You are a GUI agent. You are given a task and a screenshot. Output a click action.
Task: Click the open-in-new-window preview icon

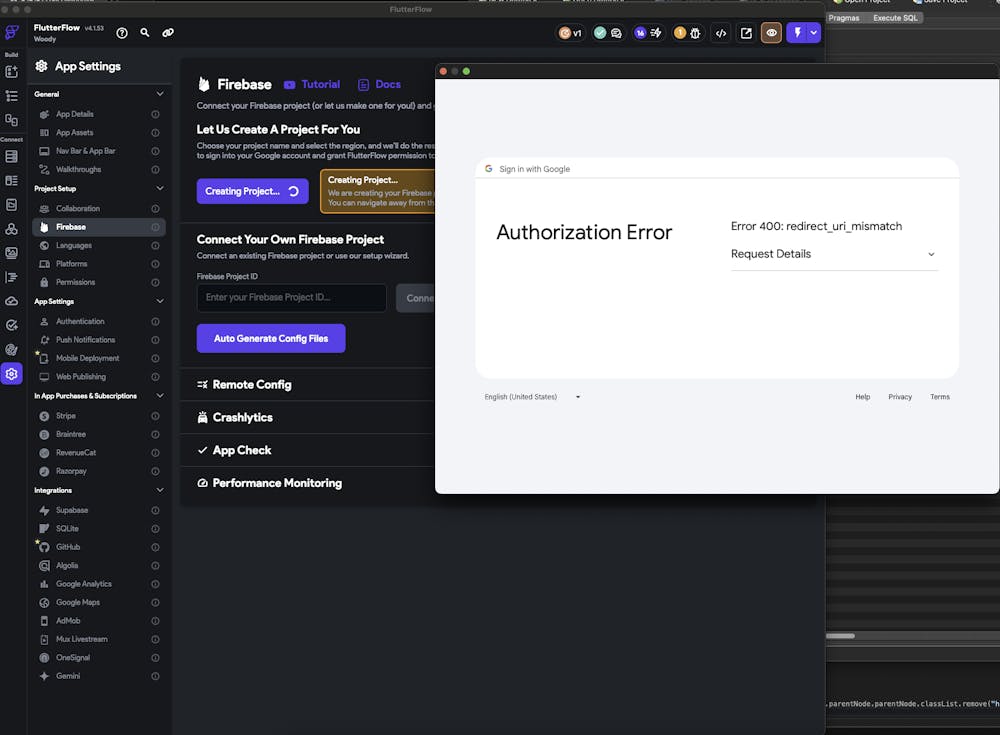pos(746,33)
